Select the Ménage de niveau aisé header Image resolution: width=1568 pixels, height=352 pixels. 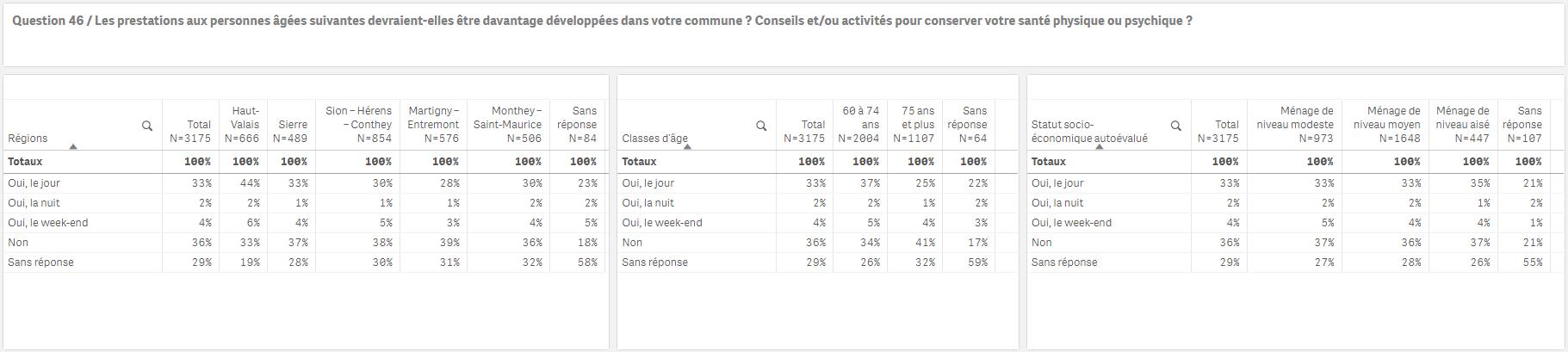[x=1463, y=125]
